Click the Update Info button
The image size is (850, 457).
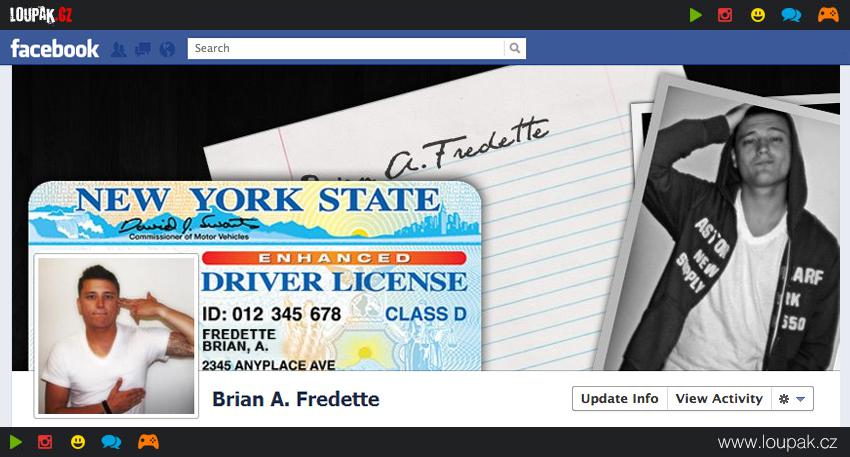click(620, 399)
